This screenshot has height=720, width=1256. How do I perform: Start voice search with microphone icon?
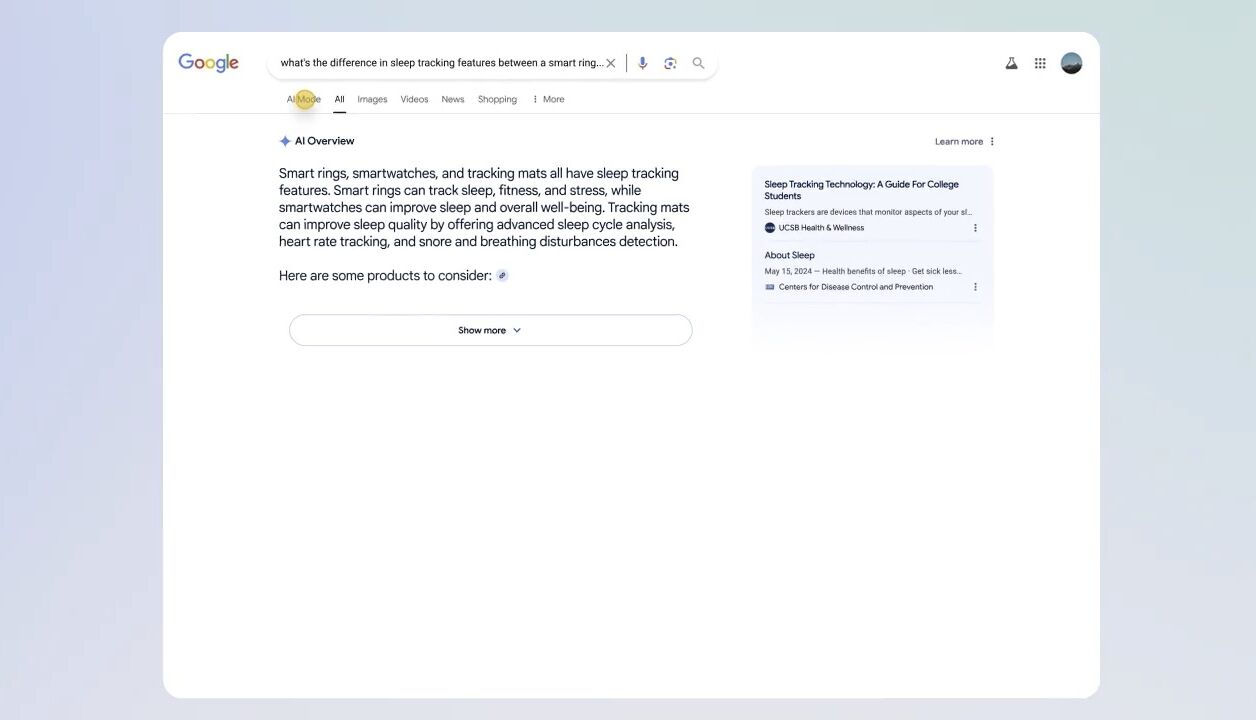pos(642,63)
